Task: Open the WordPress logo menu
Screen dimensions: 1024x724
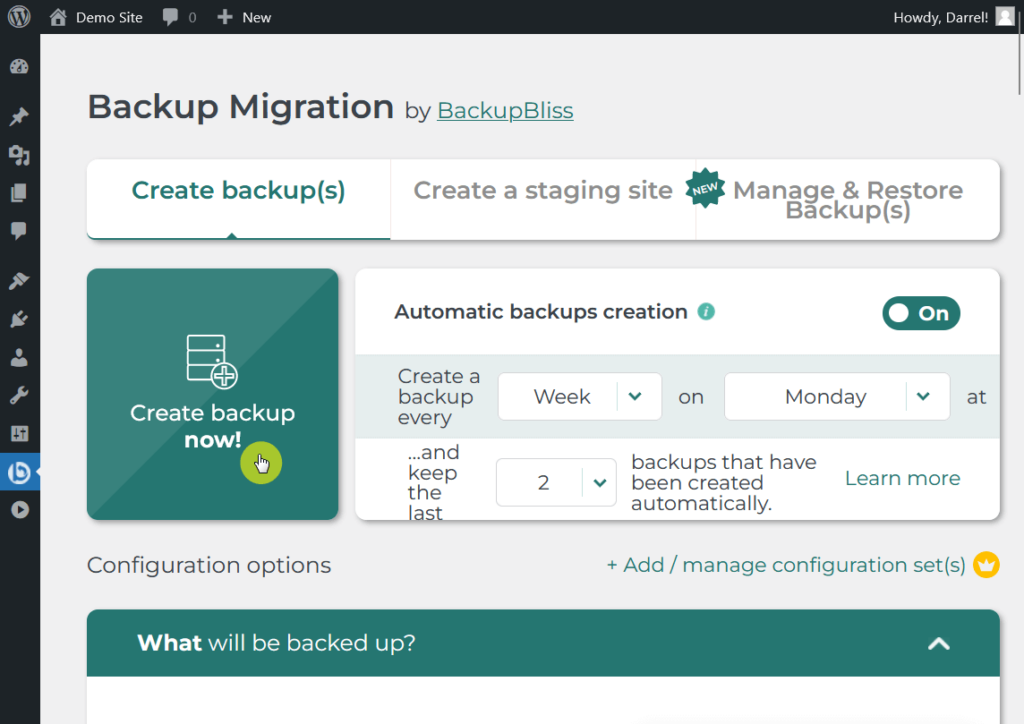Action: pyautogui.click(x=19, y=17)
